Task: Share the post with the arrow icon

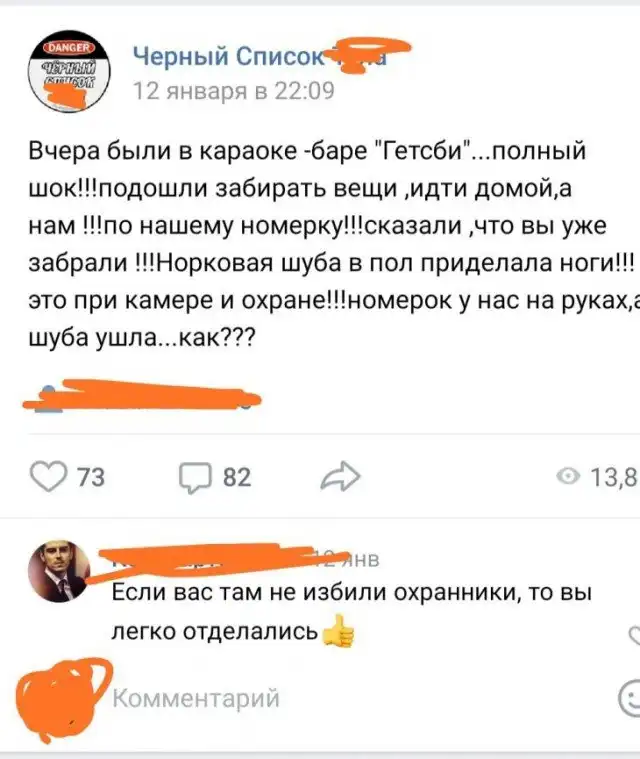Action: (x=340, y=476)
